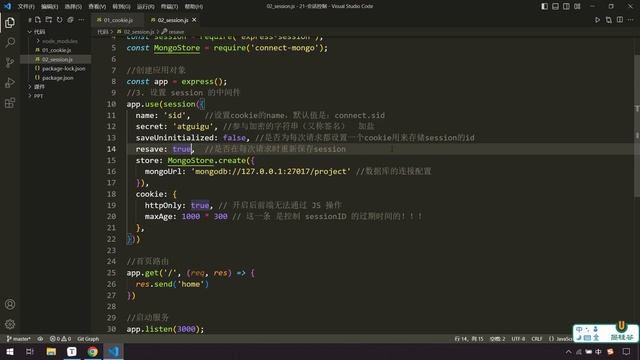Close the 02_session.js tab
The image size is (640, 360).
(x=194, y=20)
